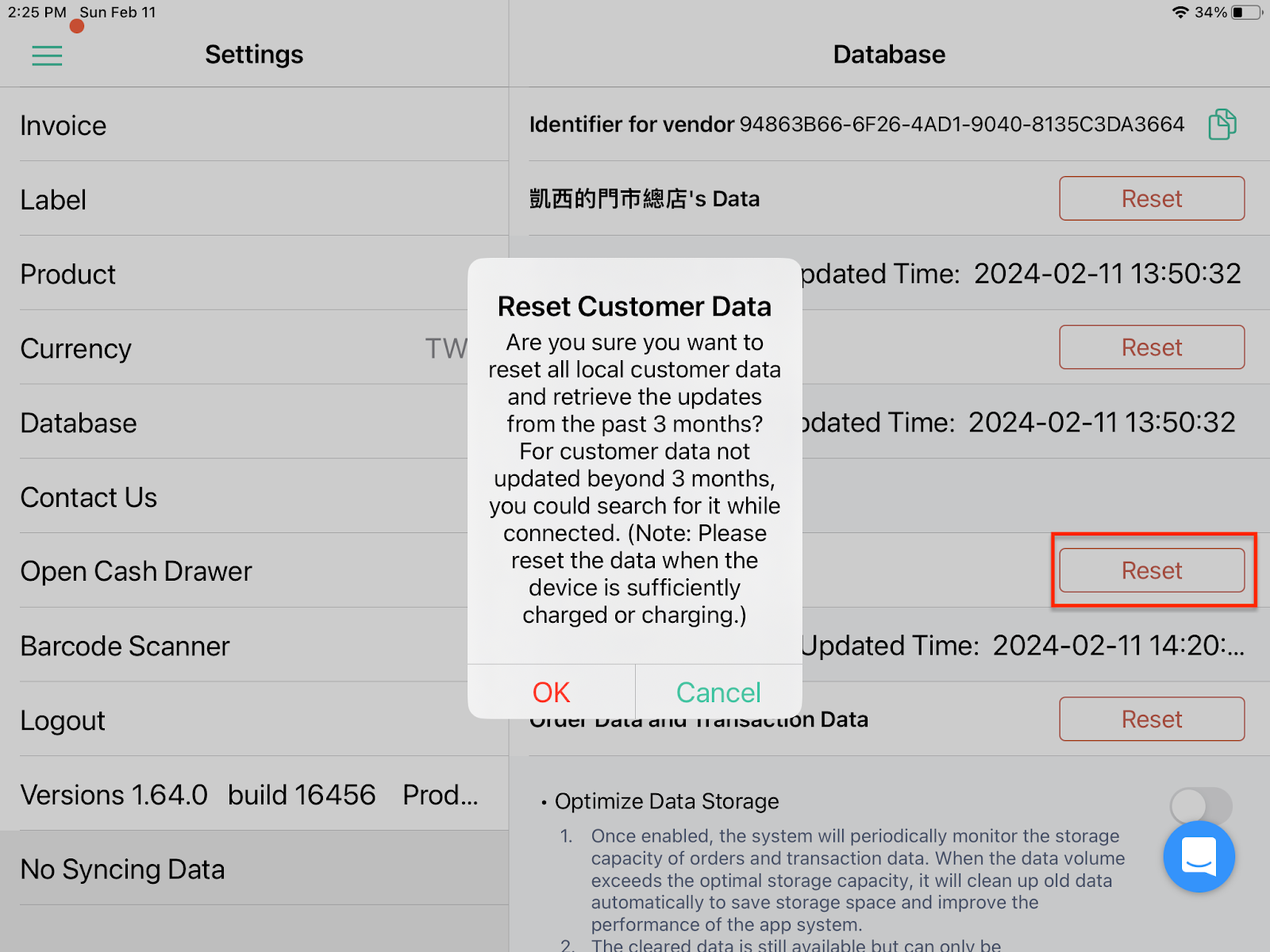Click the Reset button below the first Updated Time
This screenshot has height=952, width=1270.
1152,347
